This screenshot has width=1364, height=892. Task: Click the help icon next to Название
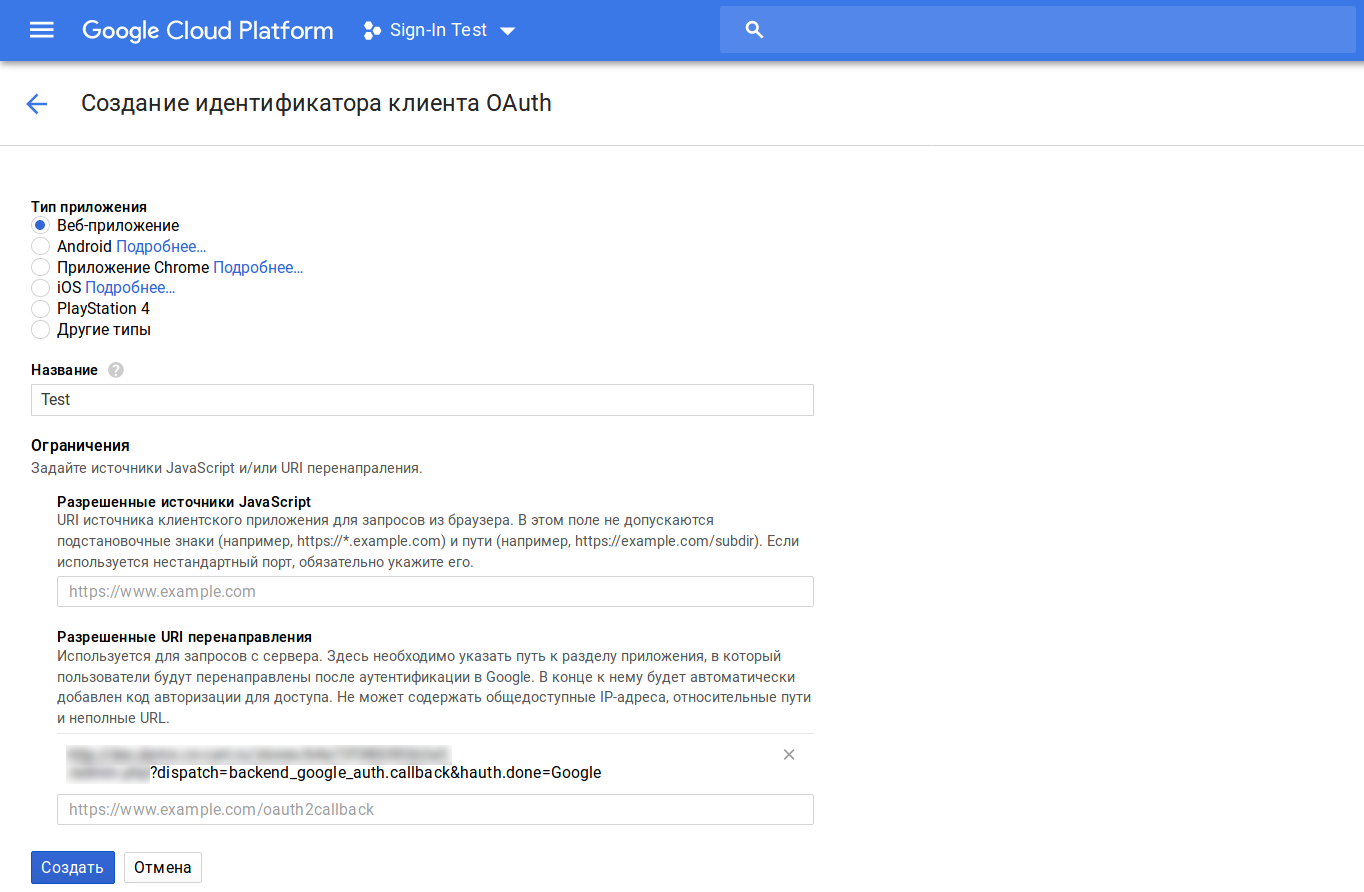pyautogui.click(x=116, y=370)
